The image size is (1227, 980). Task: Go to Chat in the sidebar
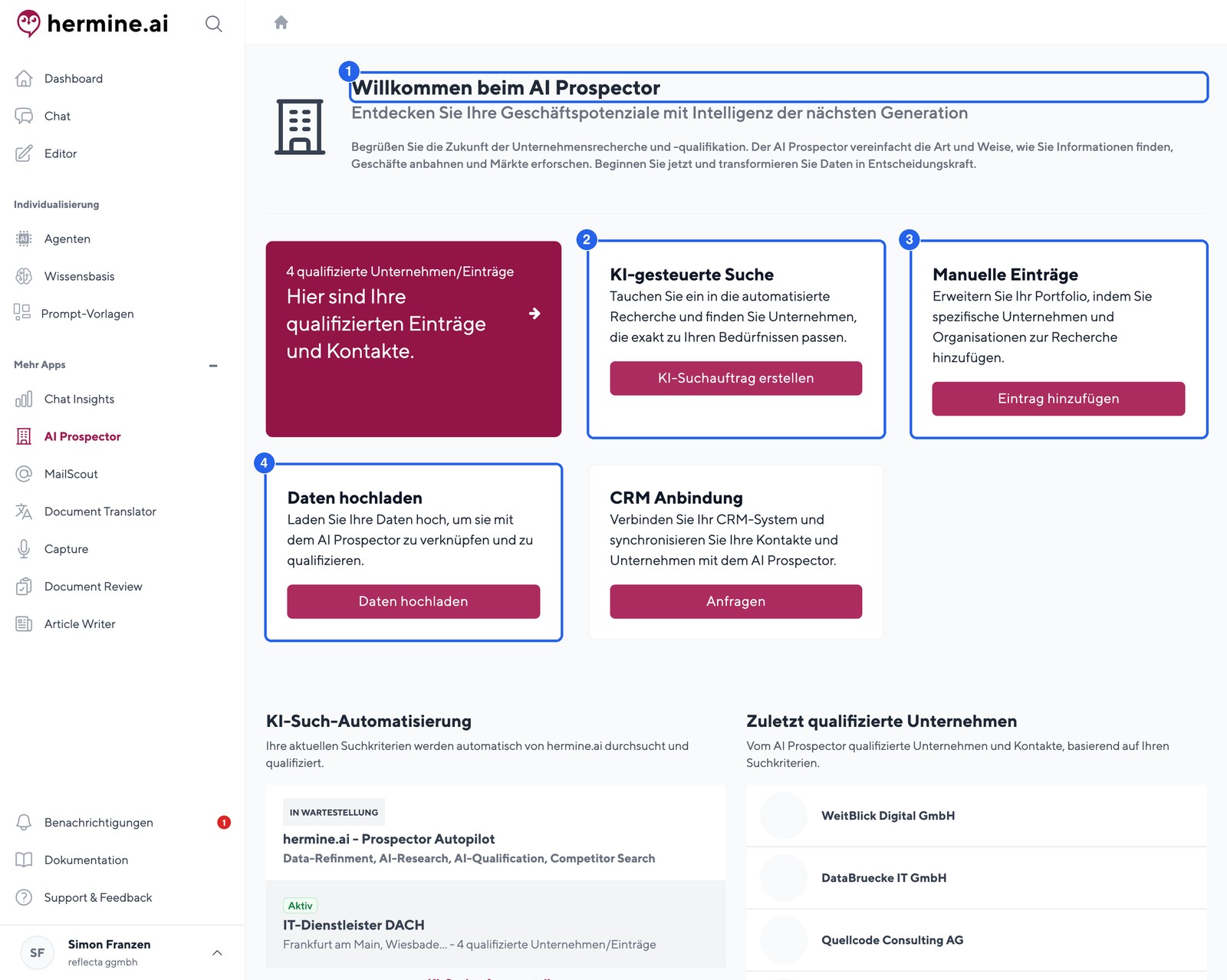[58, 116]
